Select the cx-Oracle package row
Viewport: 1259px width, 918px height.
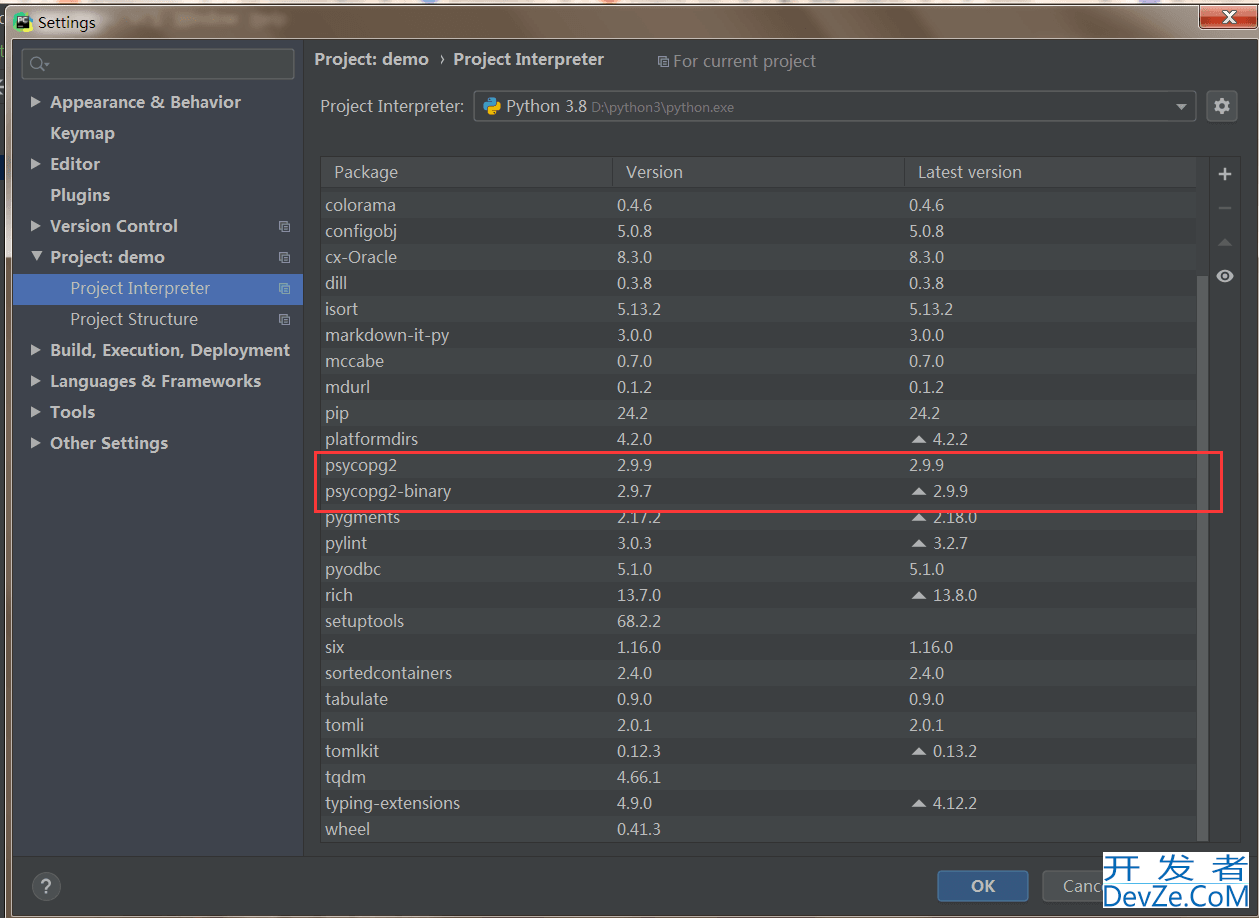coord(758,257)
